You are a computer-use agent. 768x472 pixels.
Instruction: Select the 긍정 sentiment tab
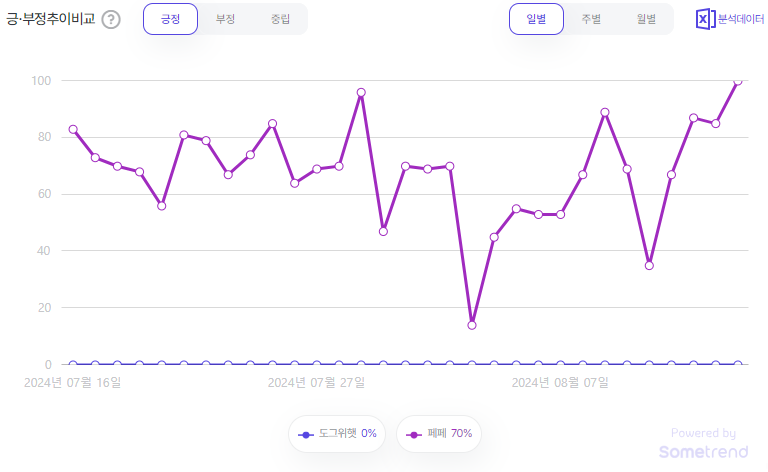[x=170, y=19]
